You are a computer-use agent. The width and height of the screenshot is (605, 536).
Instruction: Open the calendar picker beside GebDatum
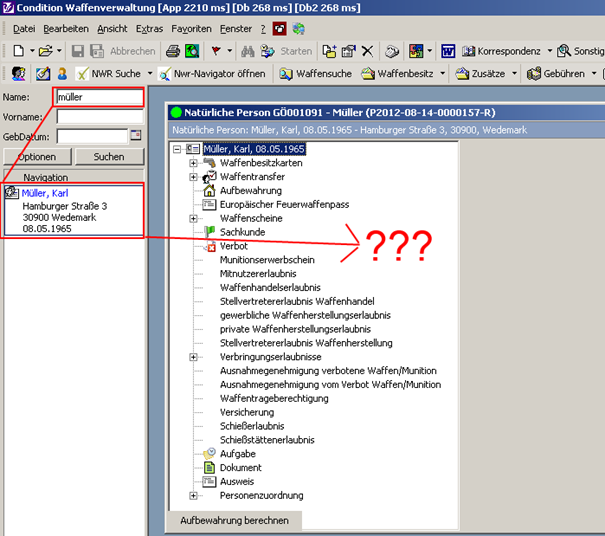click(x=136, y=136)
